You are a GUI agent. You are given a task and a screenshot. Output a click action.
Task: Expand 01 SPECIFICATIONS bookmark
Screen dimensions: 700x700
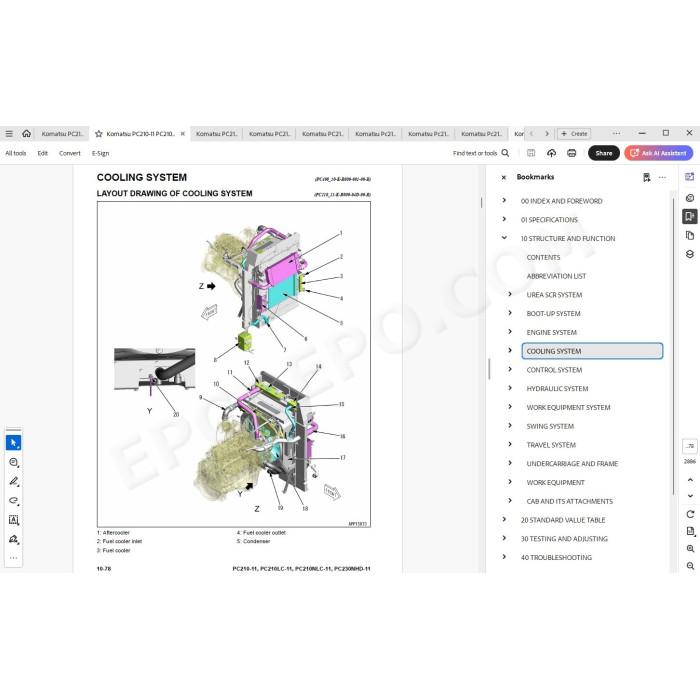pyautogui.click(x=504, y=219)
